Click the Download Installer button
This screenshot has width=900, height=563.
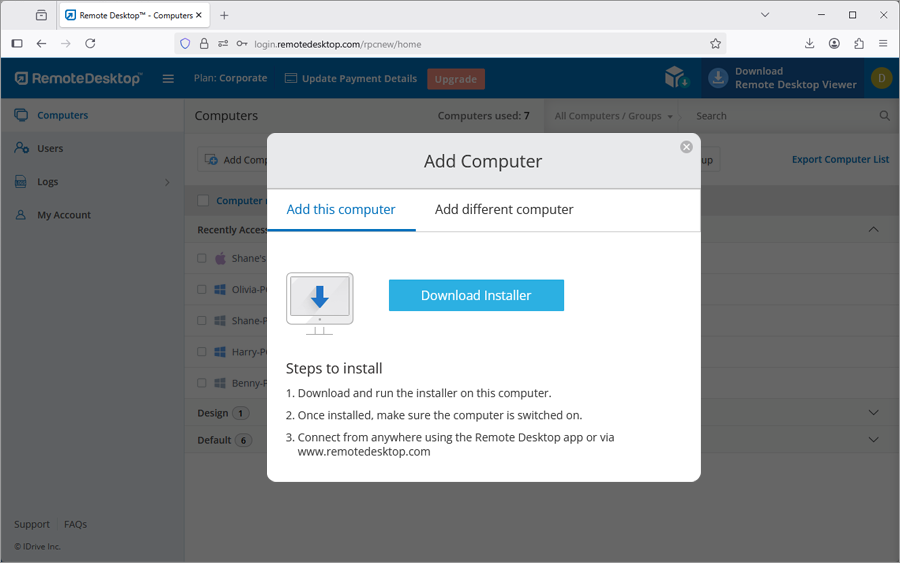[476, 295]
